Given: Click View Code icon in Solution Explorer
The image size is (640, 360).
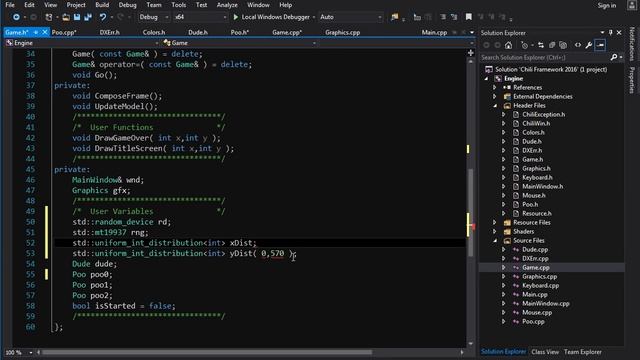Looking at the screenshot, I should (x=578, y=45).
